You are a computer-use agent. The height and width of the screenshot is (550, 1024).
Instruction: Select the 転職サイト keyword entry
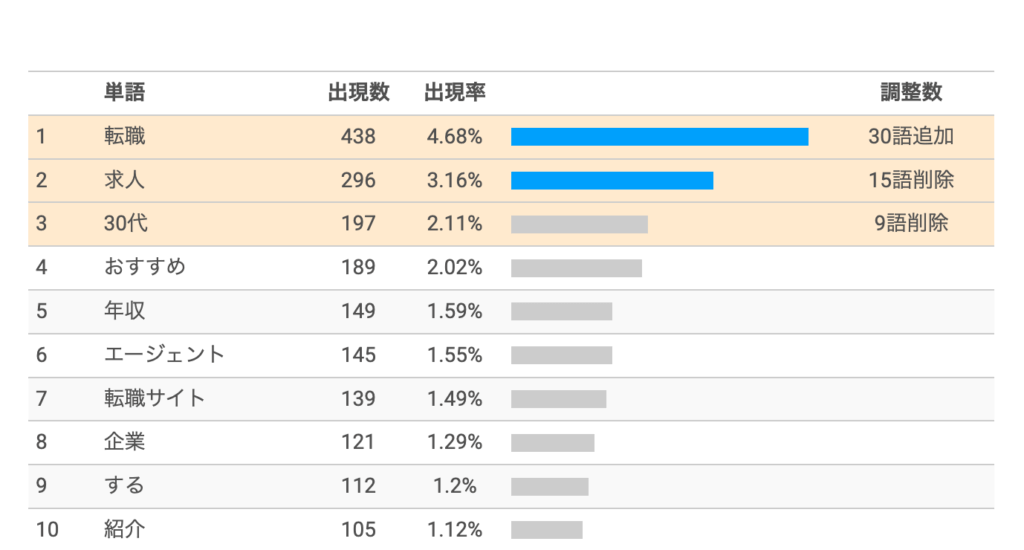pyautogui.click(x=154, y=398)
